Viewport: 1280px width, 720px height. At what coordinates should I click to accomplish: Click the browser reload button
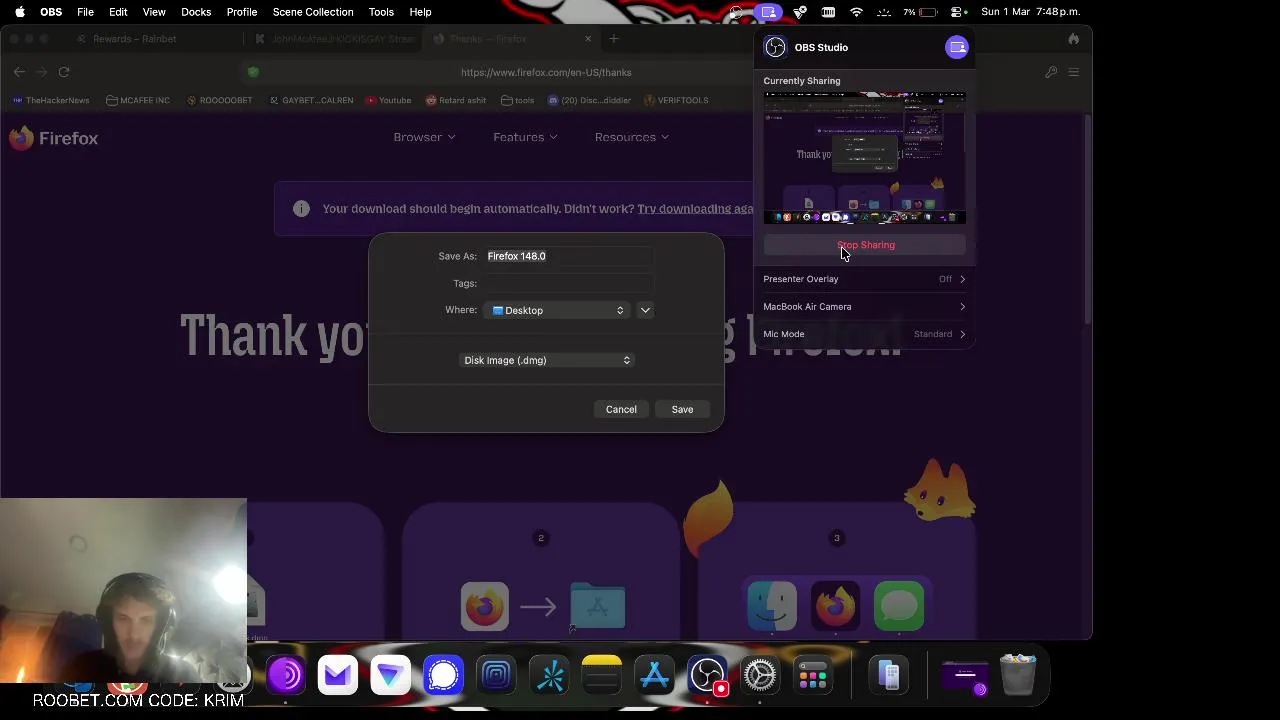pyautogui.click(x=64, y=72)
